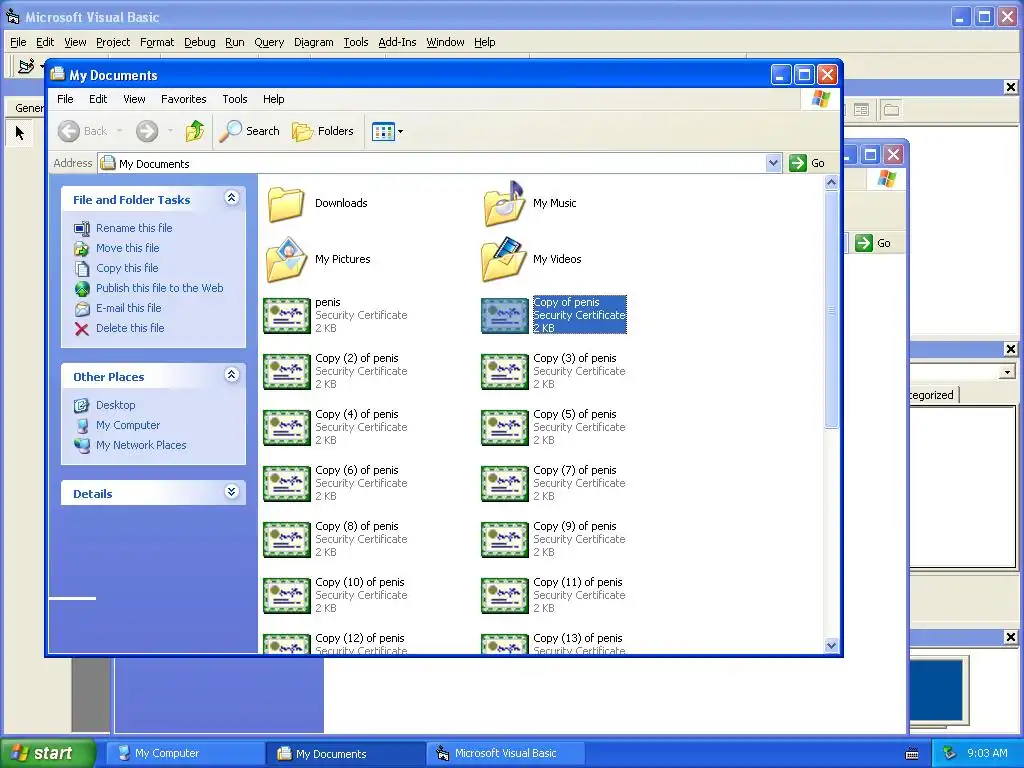Screen dimensions: 1024x768
Task: Open the Query menu in Visual Basic
Action: 269,42
